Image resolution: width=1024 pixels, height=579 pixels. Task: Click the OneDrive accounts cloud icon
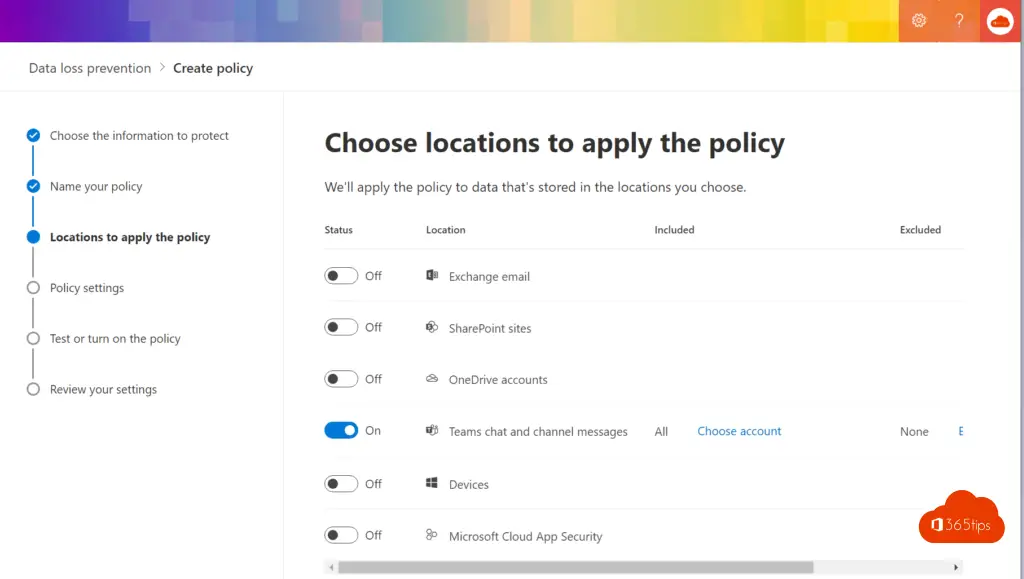[x=432, y=379]
